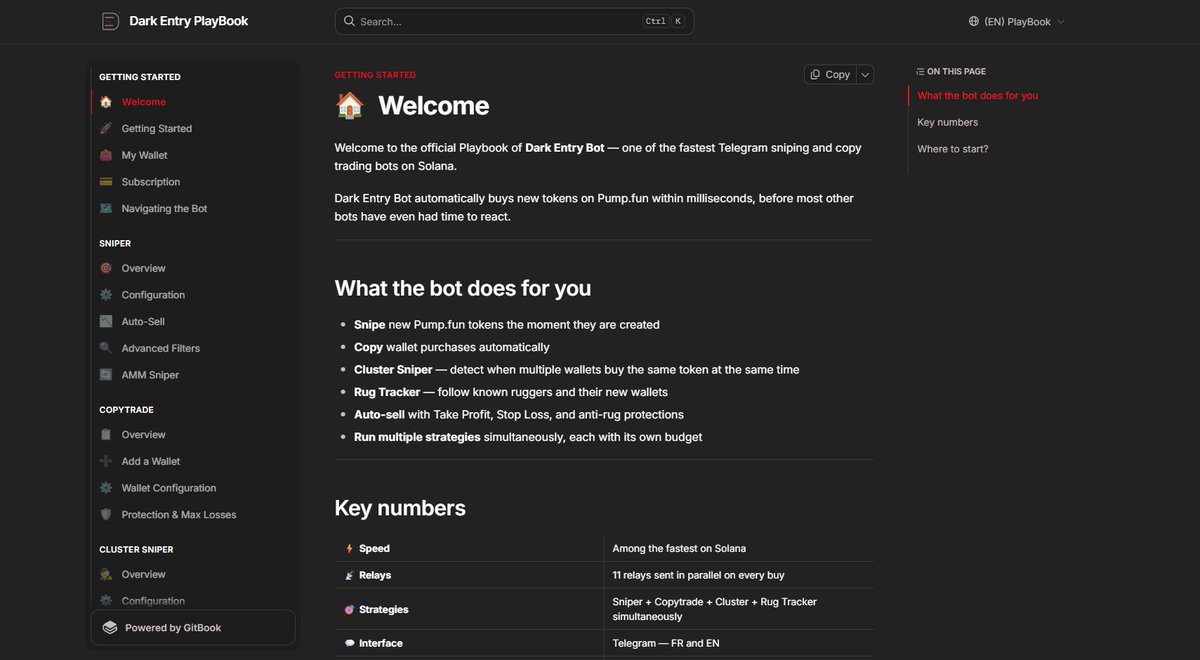The height and width of the screenshot is (660, 1200).
Task: Click the target icon in Strategies row
Action: pos(349,609)
